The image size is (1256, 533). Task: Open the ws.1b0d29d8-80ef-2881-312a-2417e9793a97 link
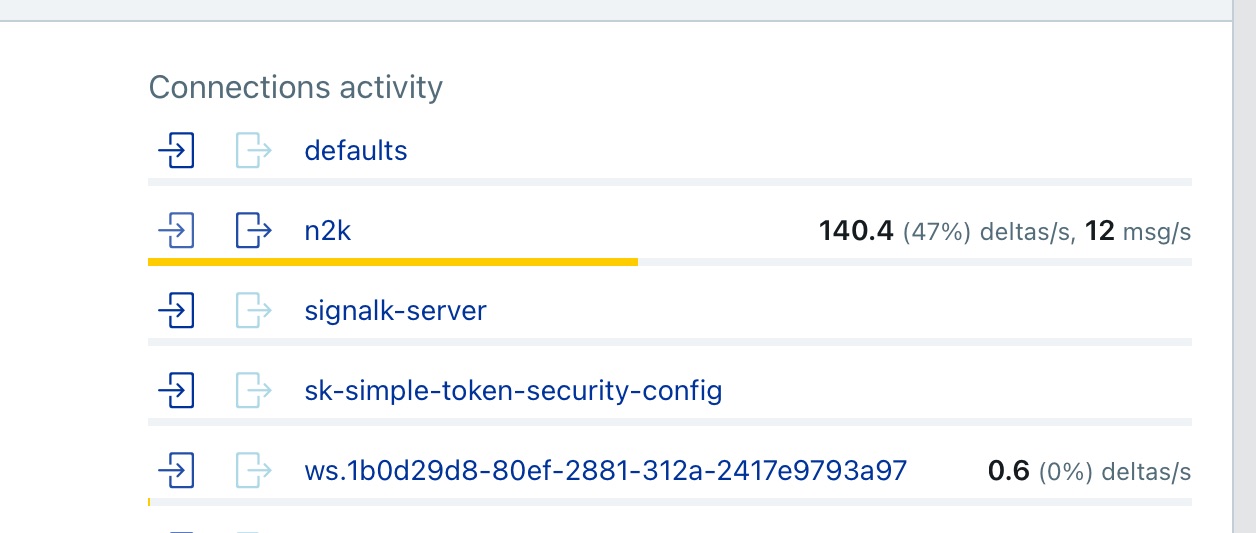(x=606, y=470)
